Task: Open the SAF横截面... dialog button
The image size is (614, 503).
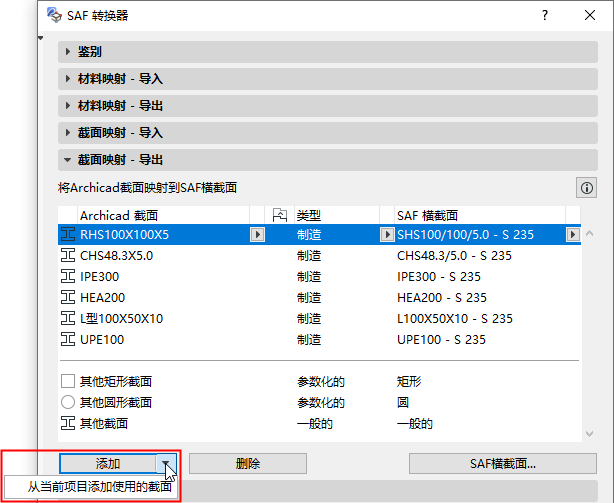Action: pos(503,463)
